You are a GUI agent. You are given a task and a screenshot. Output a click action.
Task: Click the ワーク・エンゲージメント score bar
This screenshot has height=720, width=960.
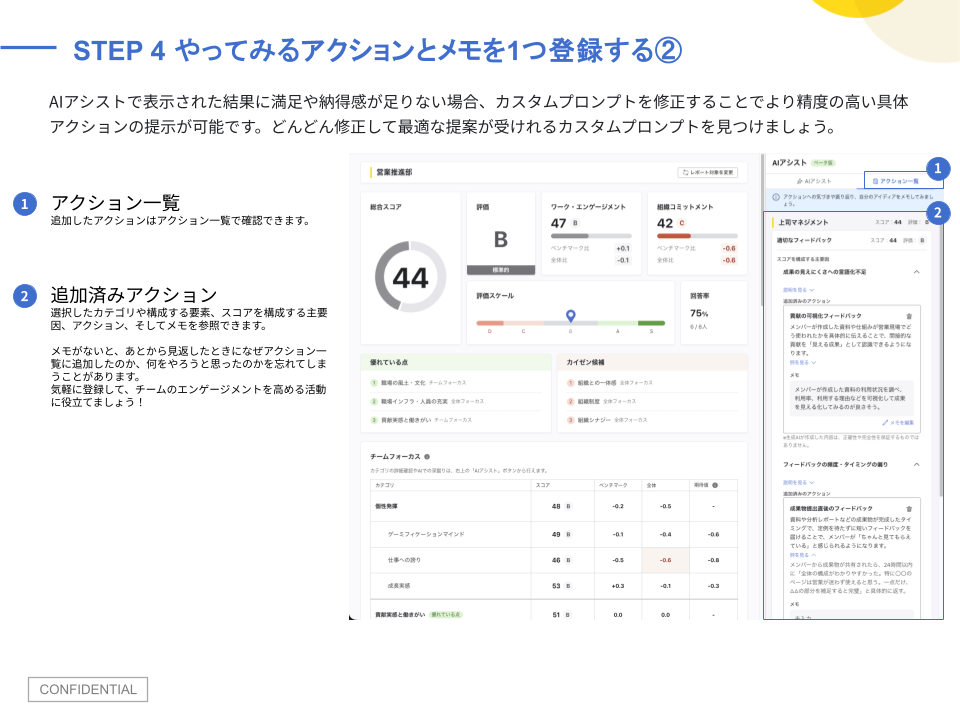[x=591, y=236]
